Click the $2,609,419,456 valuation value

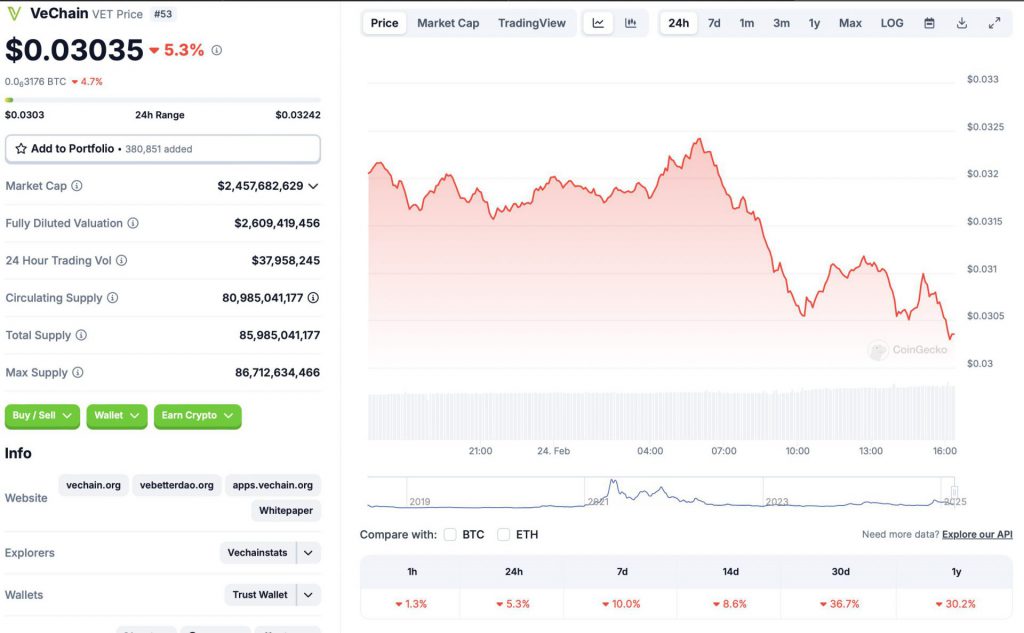(x=277, y=223)
